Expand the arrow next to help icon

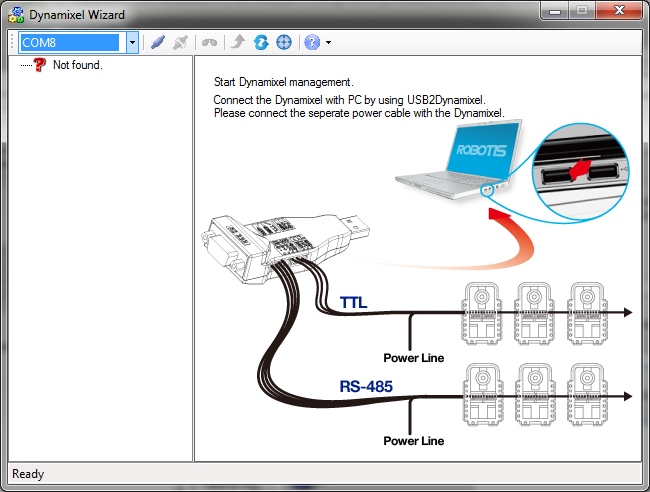point(328,43)
